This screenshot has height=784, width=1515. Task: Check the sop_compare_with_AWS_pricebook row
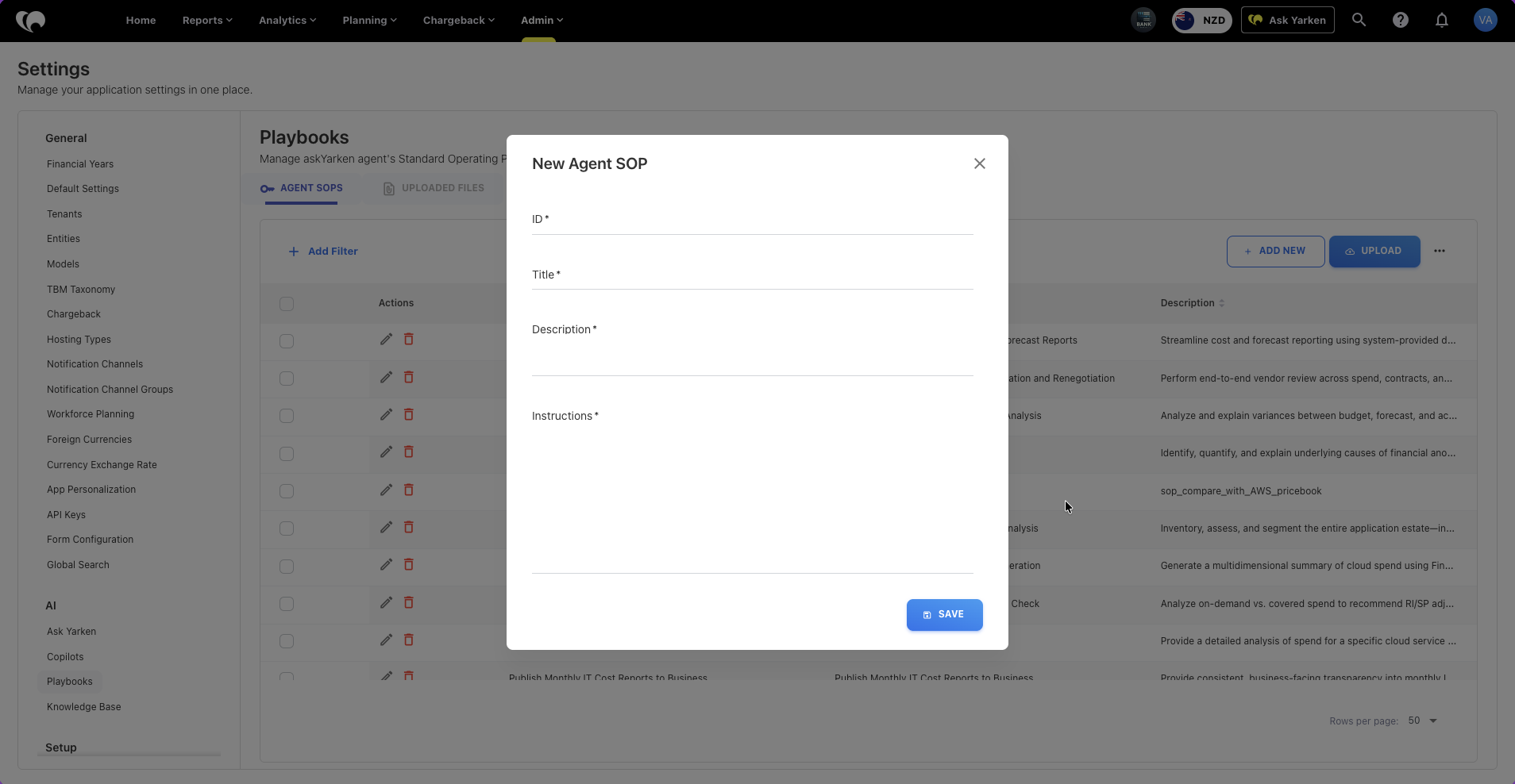click(x=287, y=491)
